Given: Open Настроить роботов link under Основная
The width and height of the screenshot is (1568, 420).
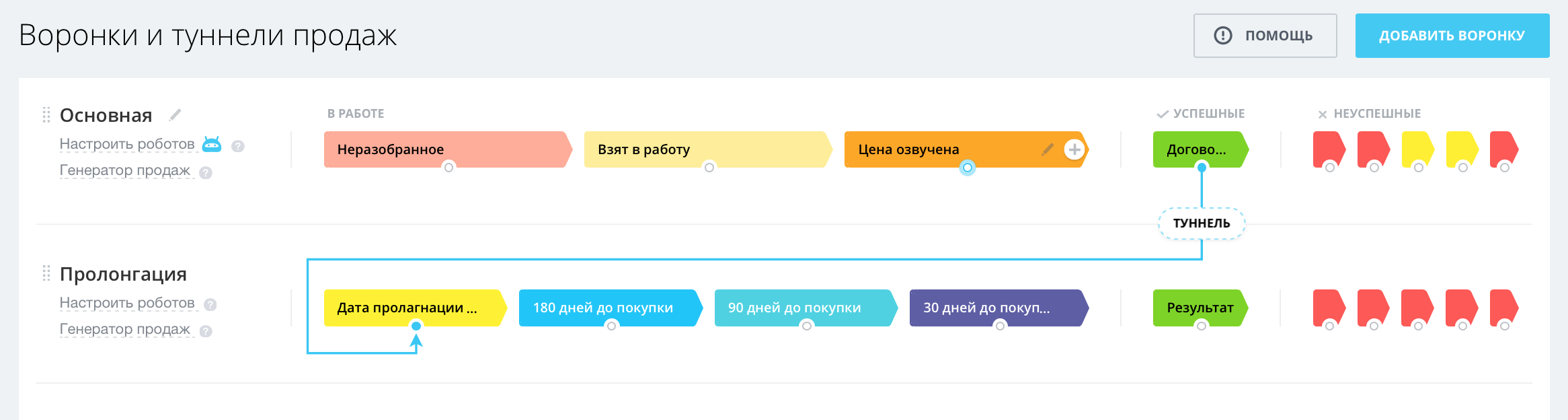Looking at the screenshot, I should point(127,144).
